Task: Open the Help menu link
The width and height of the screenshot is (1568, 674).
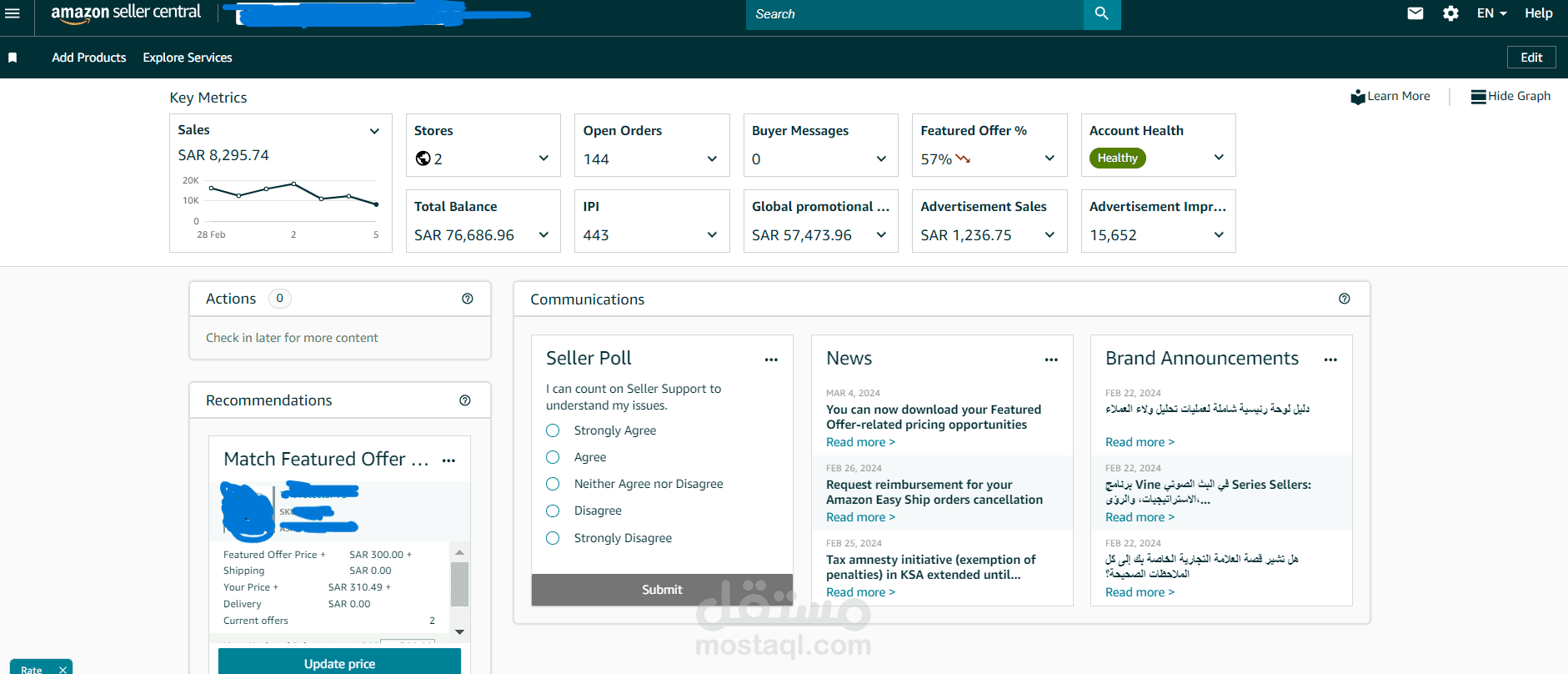Action: point(1539,13)
